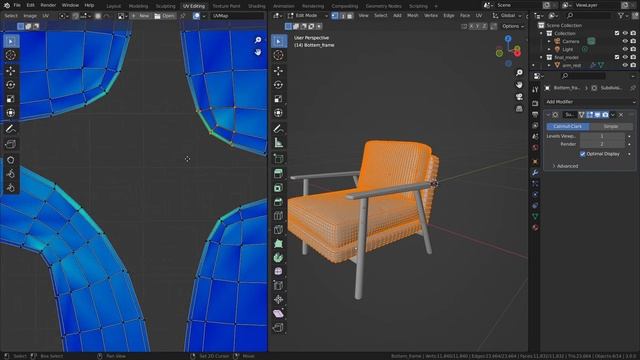
Task: Toggle Optimal Display checkbox
Action: [x=582, y=154]
